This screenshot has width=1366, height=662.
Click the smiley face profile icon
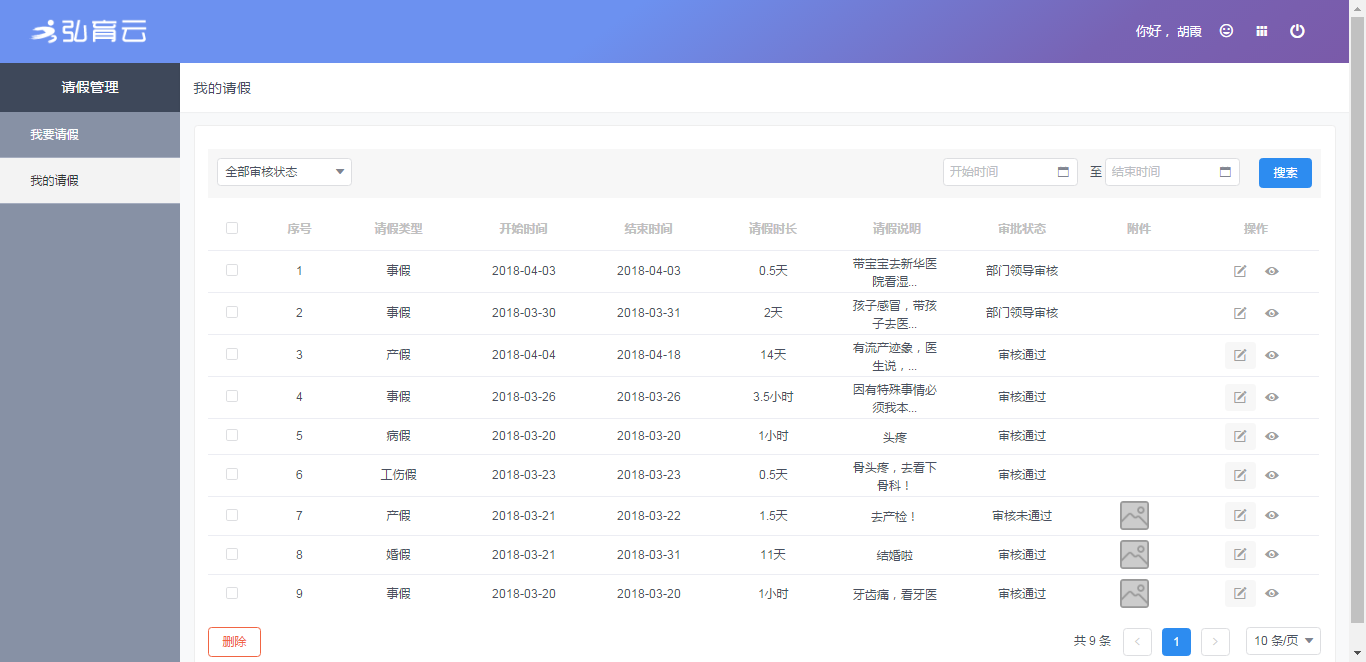pos(1226,31)
